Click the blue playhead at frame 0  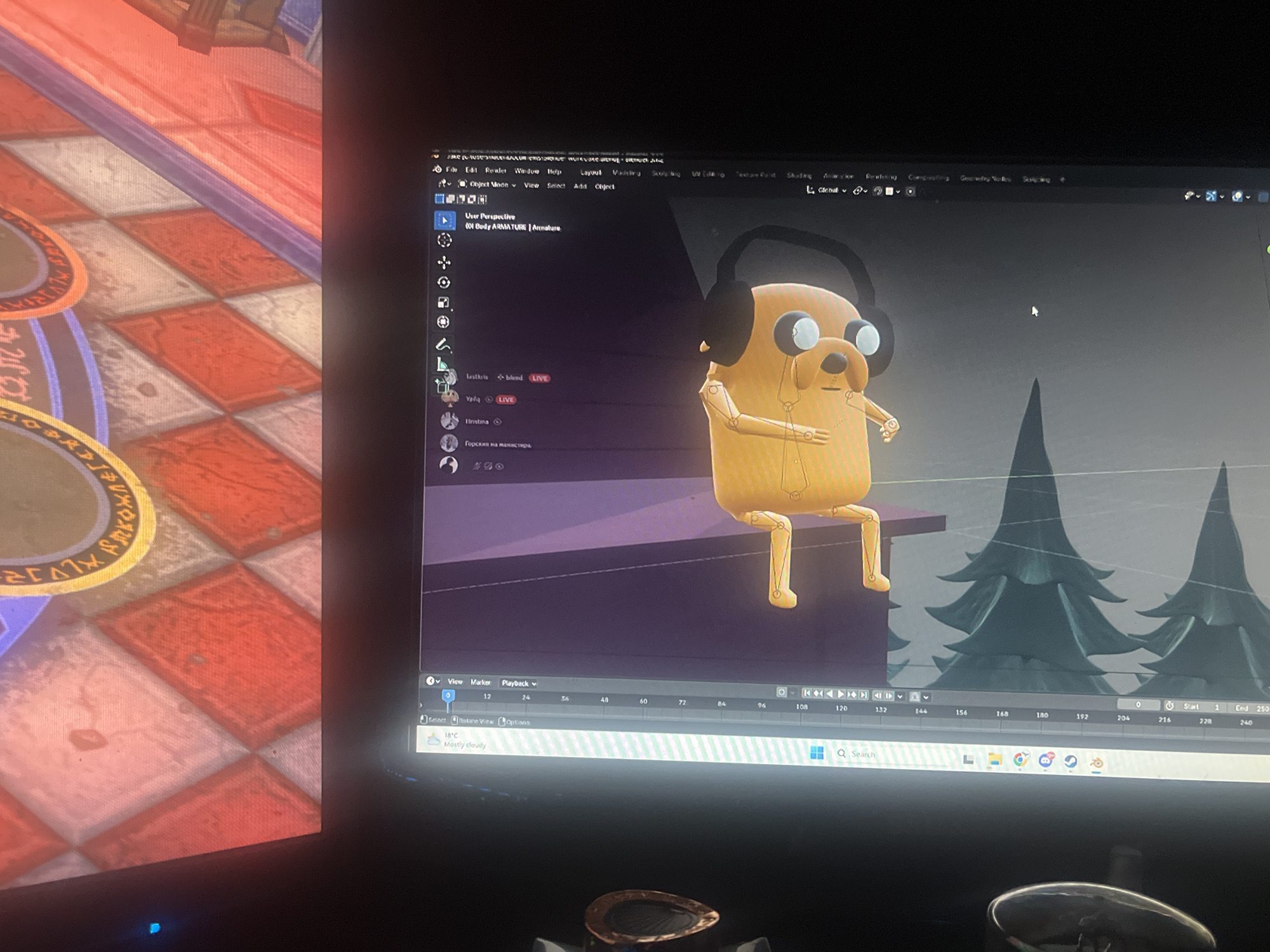tap(448, 696)
